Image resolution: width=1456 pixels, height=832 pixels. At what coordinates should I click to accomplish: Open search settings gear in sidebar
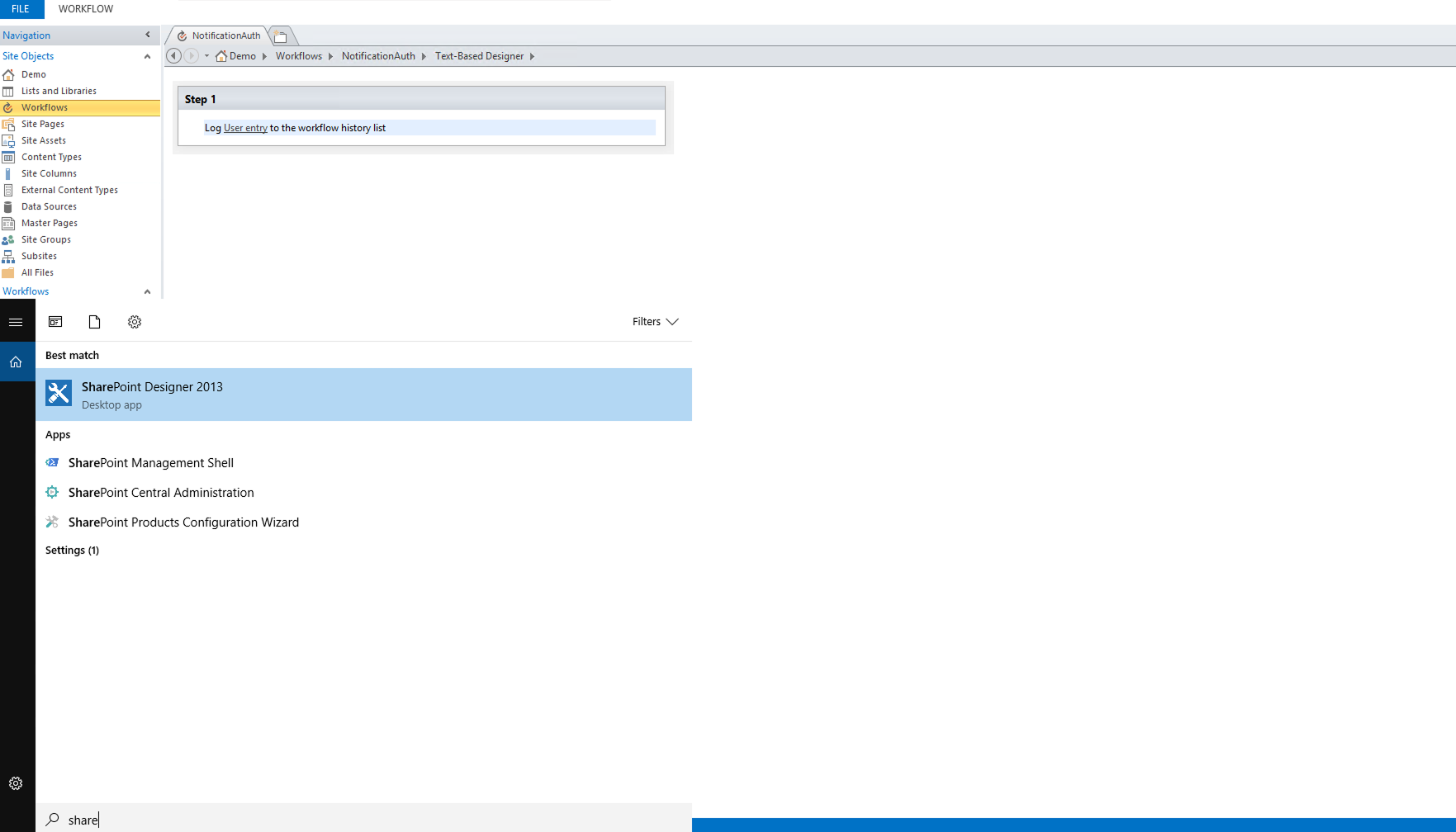(16, 783)
